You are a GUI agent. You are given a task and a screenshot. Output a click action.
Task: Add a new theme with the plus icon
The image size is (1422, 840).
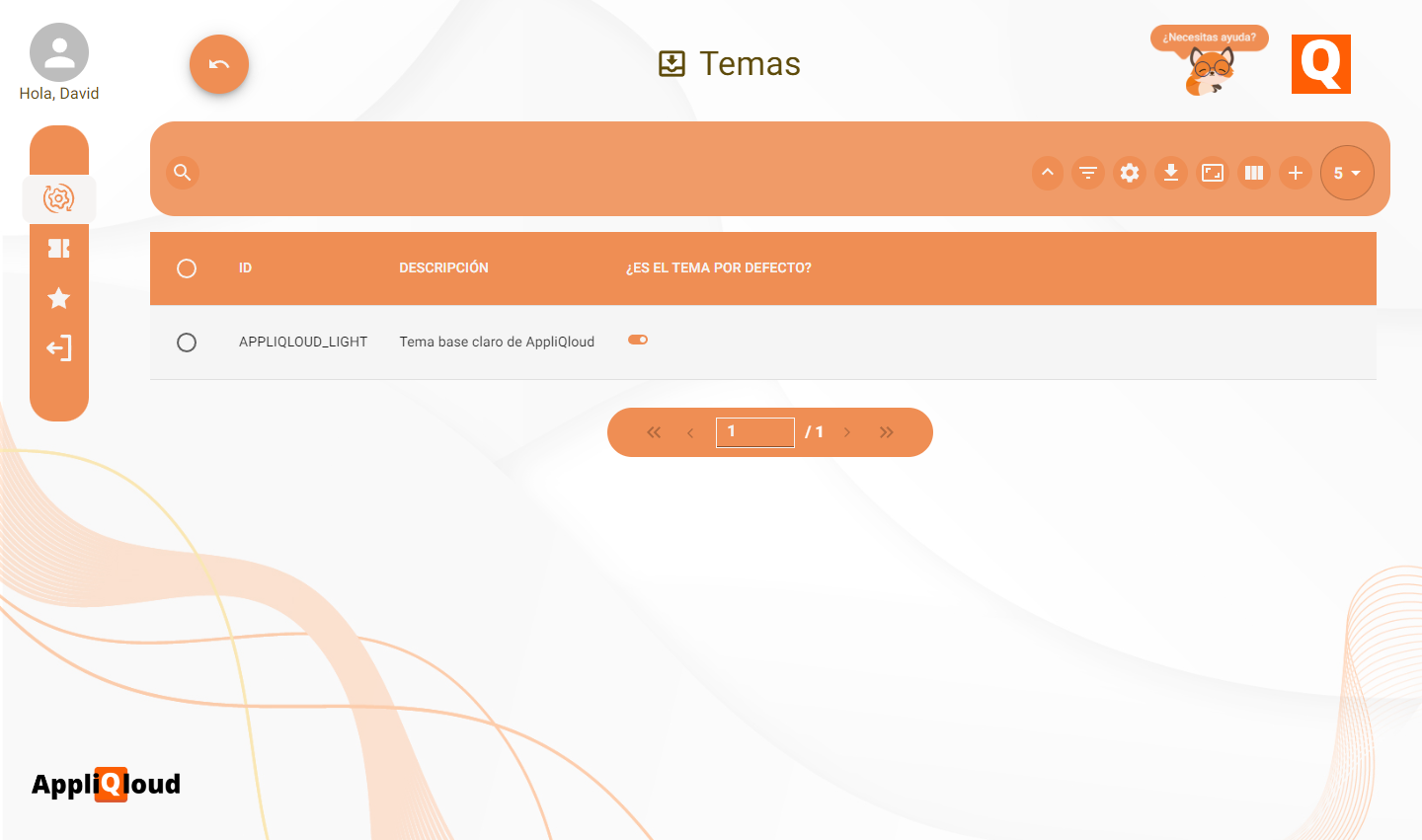click(1296, 173)
